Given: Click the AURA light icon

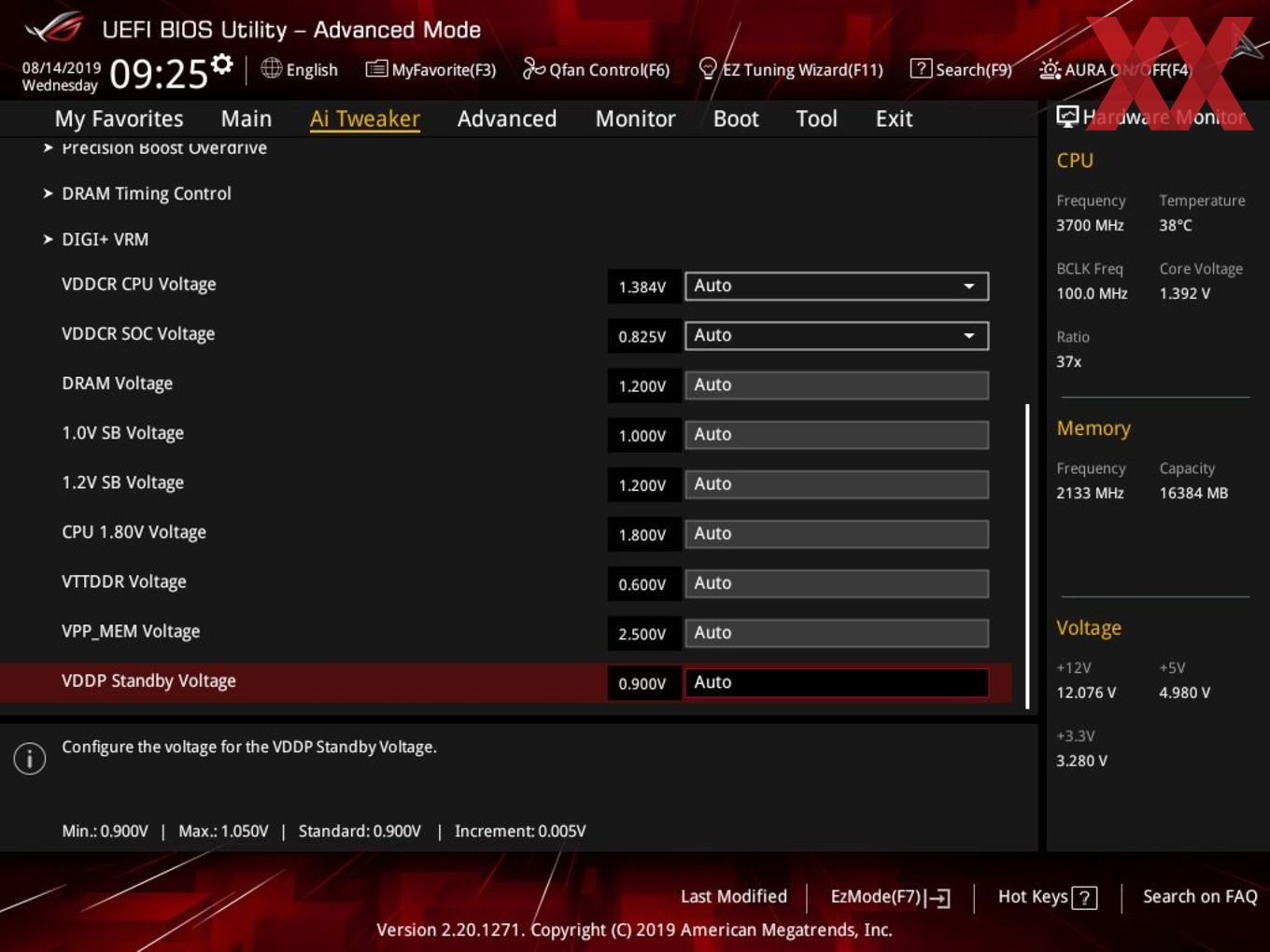Looking at the screenshot, I should pos(1050,69).
